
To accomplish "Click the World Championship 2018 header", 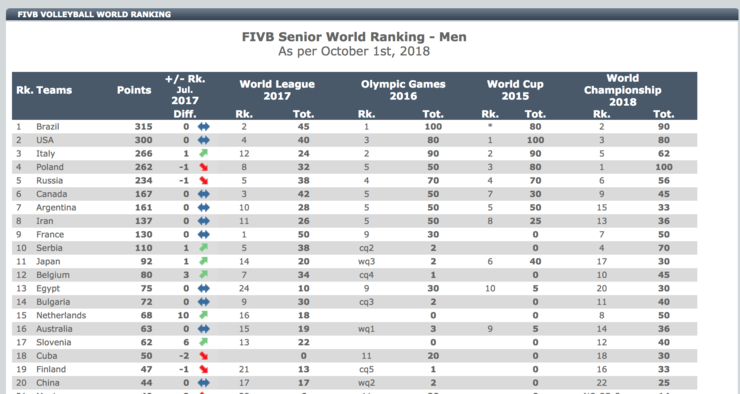I will [622, 90].
